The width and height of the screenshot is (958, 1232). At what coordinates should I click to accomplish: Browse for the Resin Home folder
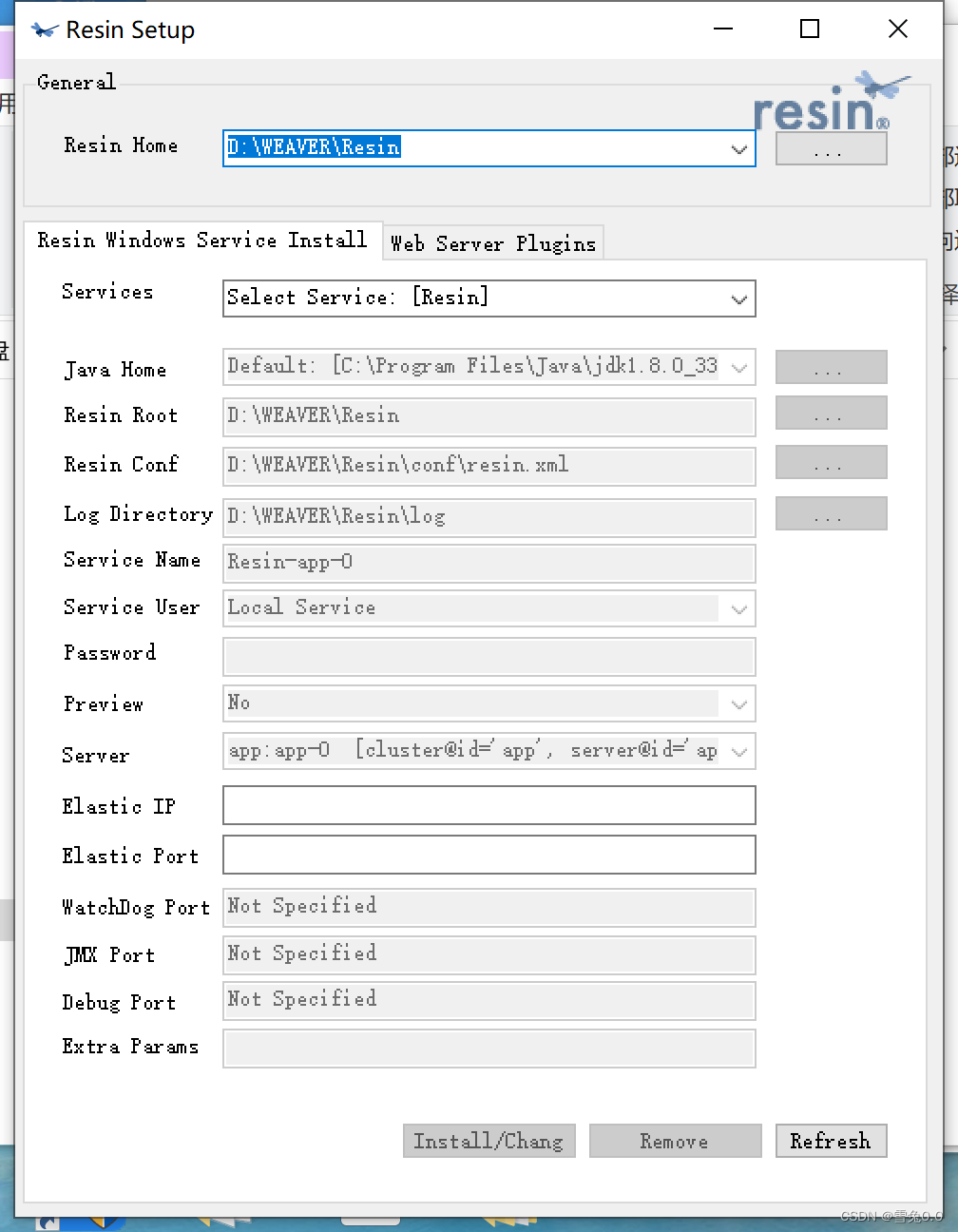831,149
